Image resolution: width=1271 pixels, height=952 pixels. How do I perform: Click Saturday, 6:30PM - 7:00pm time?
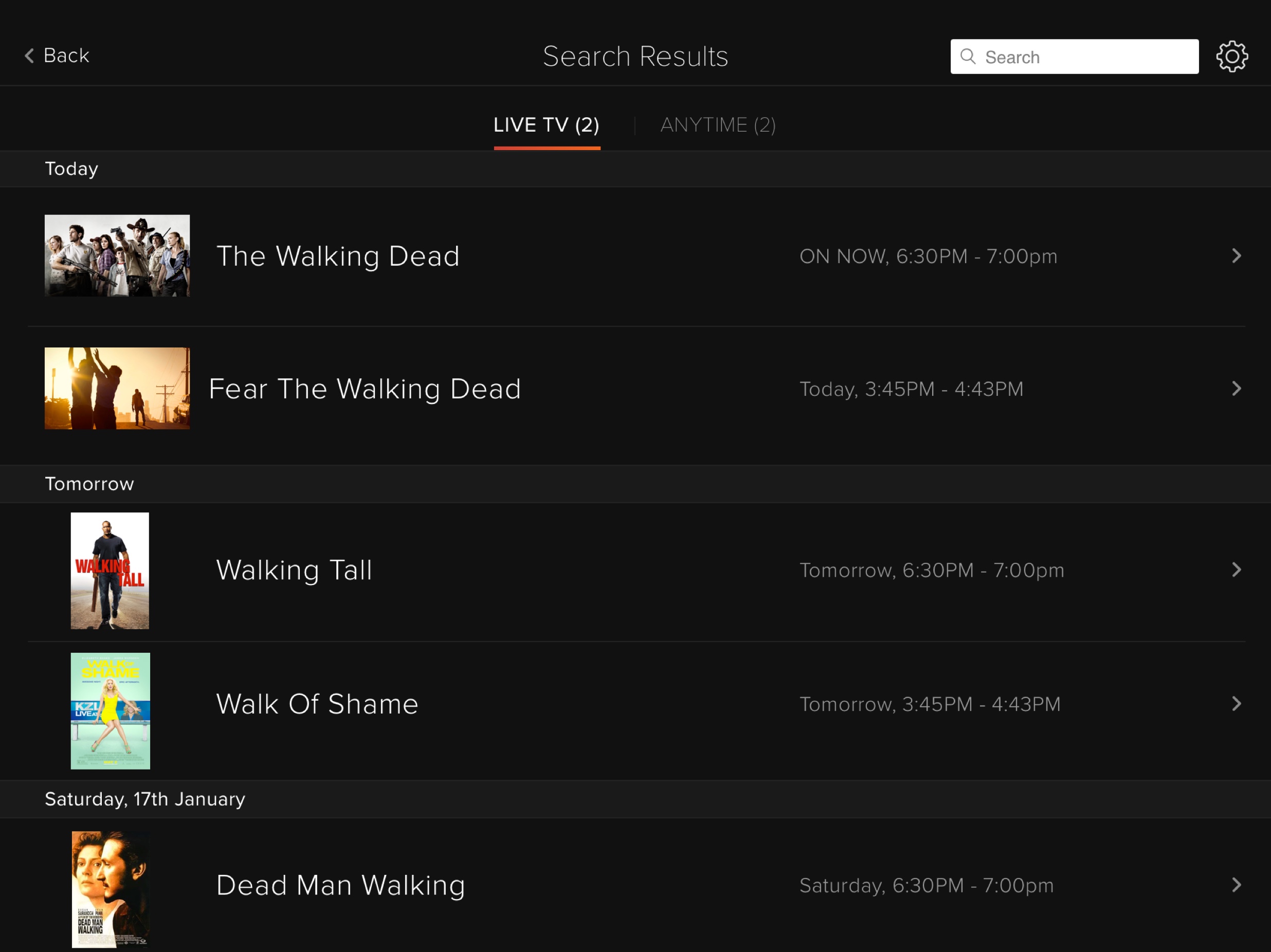coord(926,886)
